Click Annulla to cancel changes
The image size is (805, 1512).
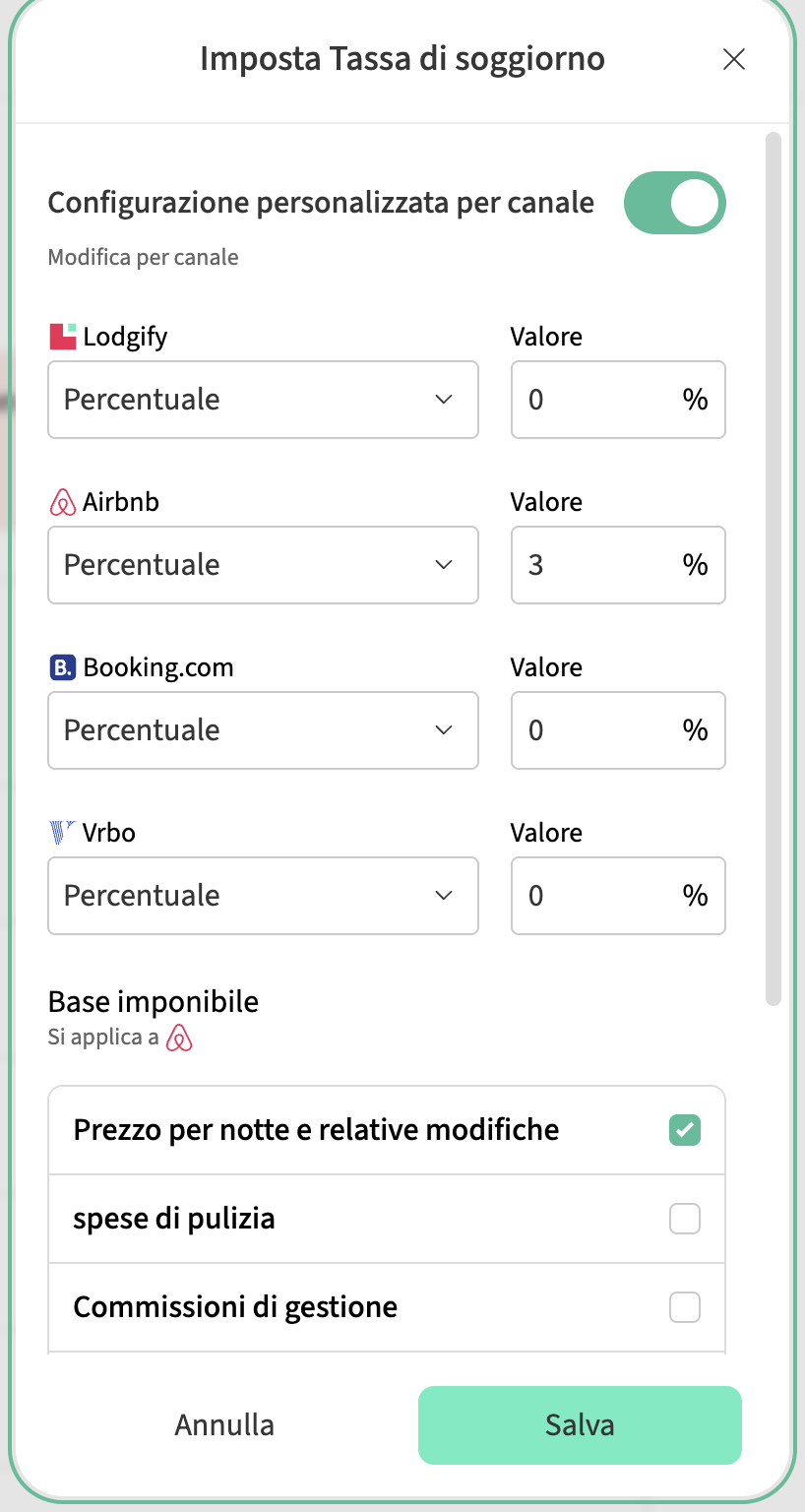click(x=224, y=1425)
